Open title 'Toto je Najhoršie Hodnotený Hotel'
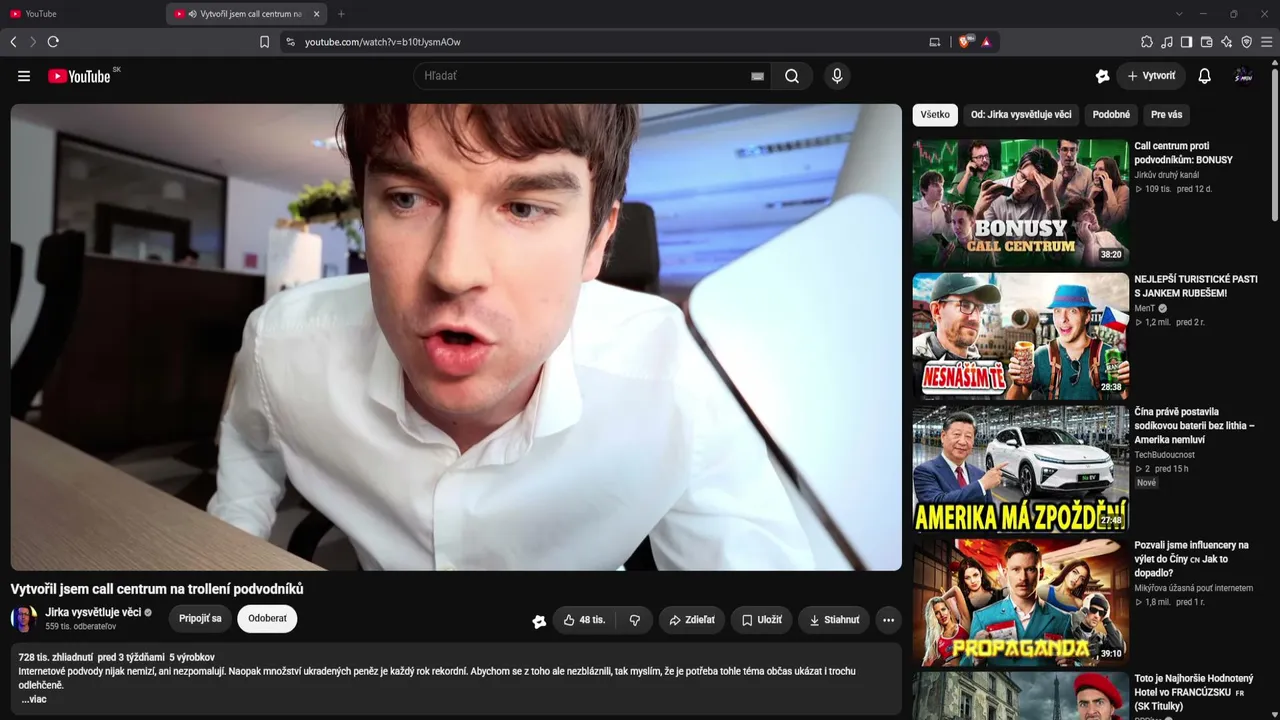The image size is (1280, 720). click(1193, 692)
